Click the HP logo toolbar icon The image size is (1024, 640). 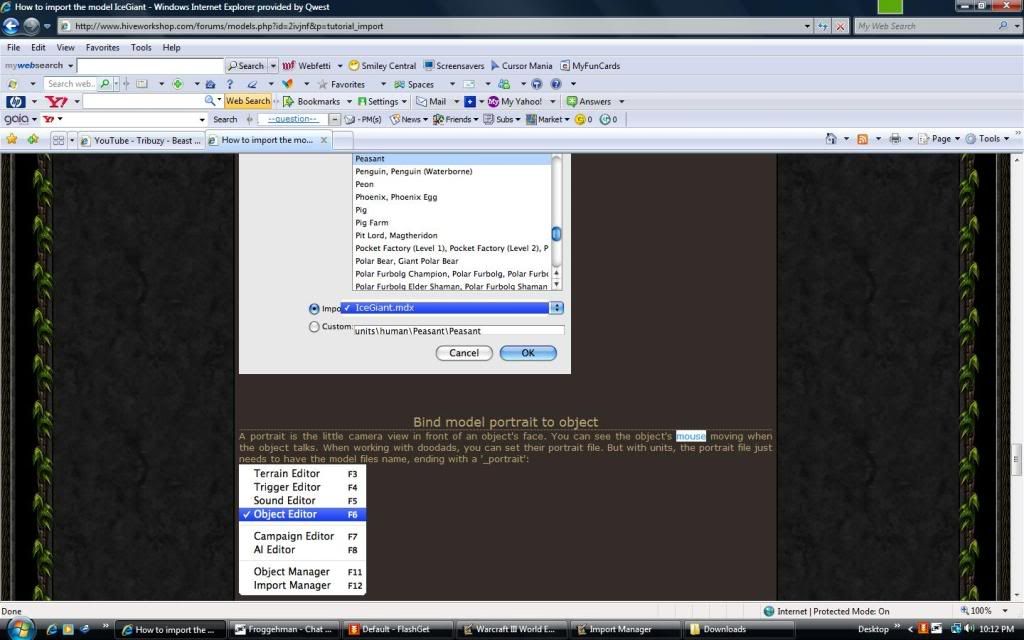pos(16,102)
